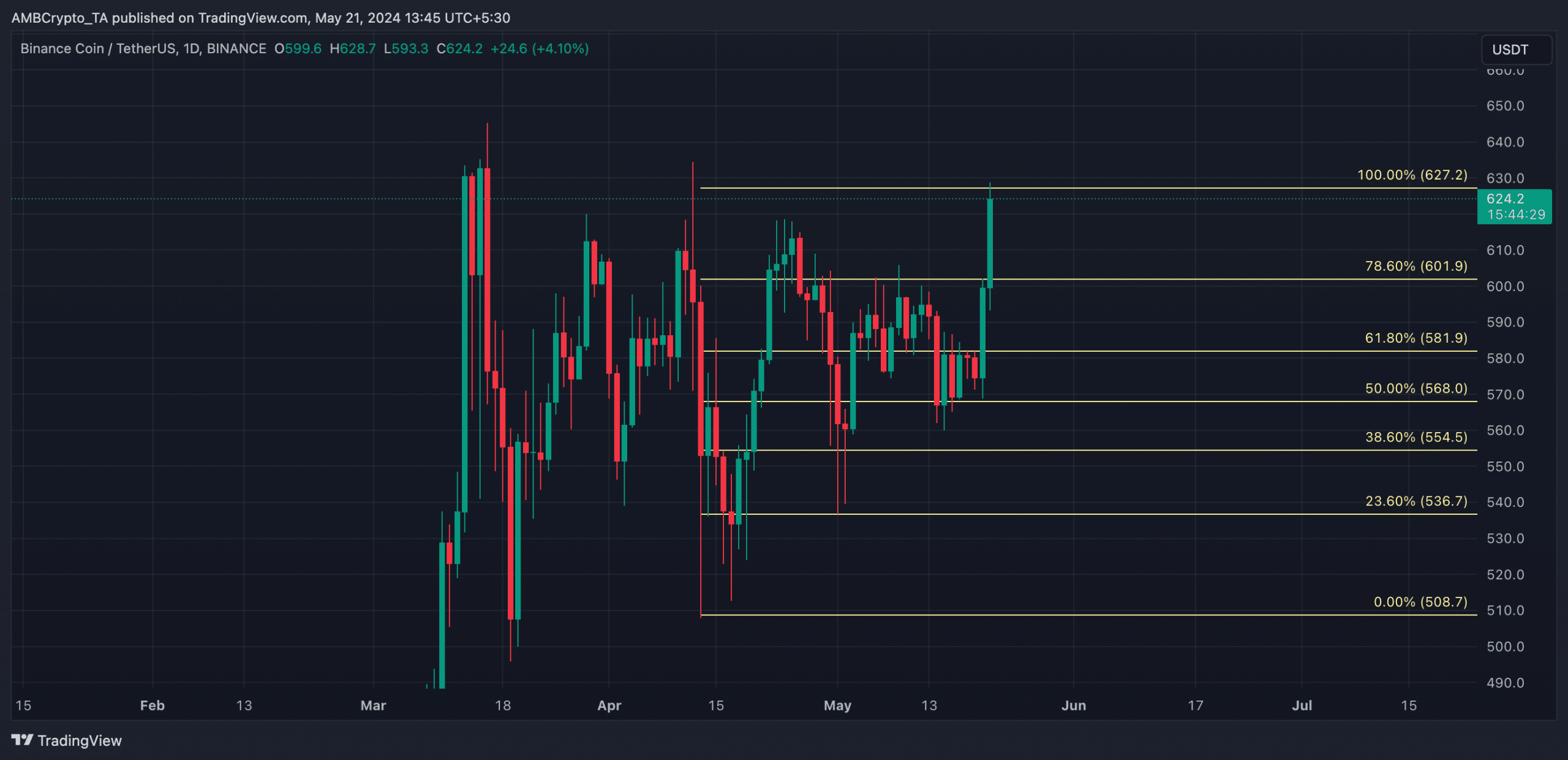This screenshot has width=1568, height=760.
Task: Click the 520.0 price axis label
Action: click(x=1506, y=574)
